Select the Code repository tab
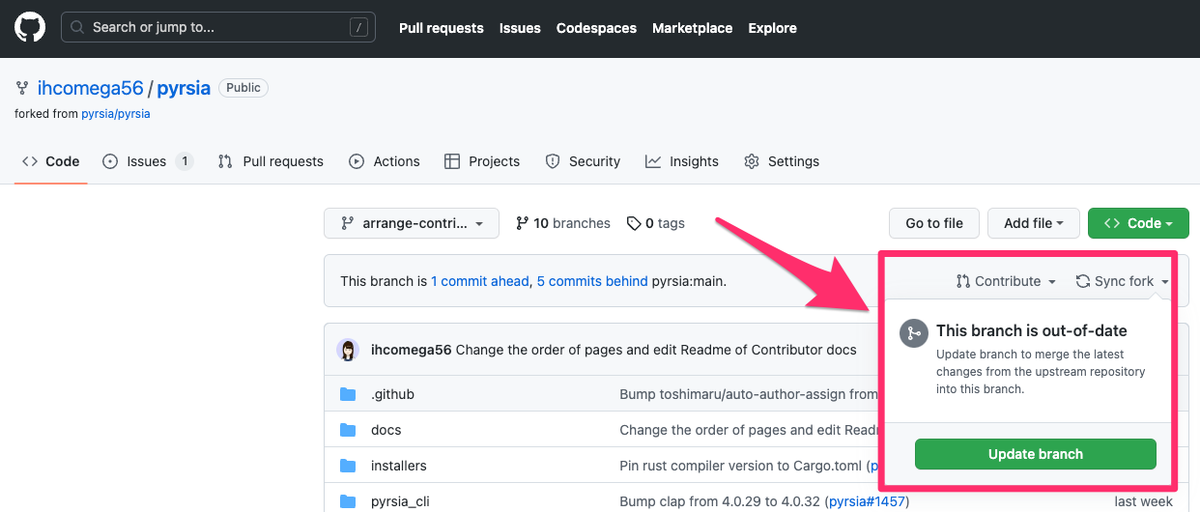The width and height of the screenshot is (1200, 512). tap(51, 161)
